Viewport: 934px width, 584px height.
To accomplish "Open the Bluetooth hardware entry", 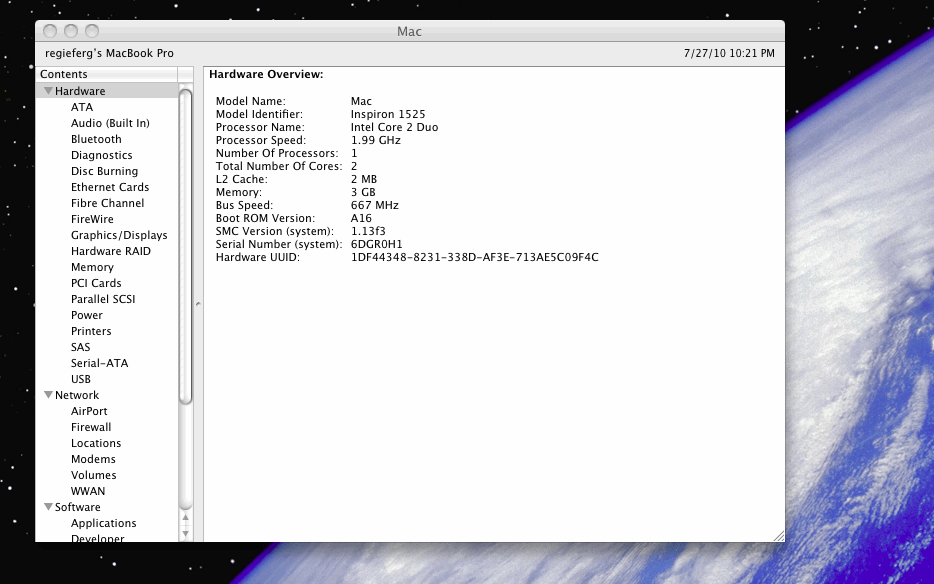I will coord(96,139).
